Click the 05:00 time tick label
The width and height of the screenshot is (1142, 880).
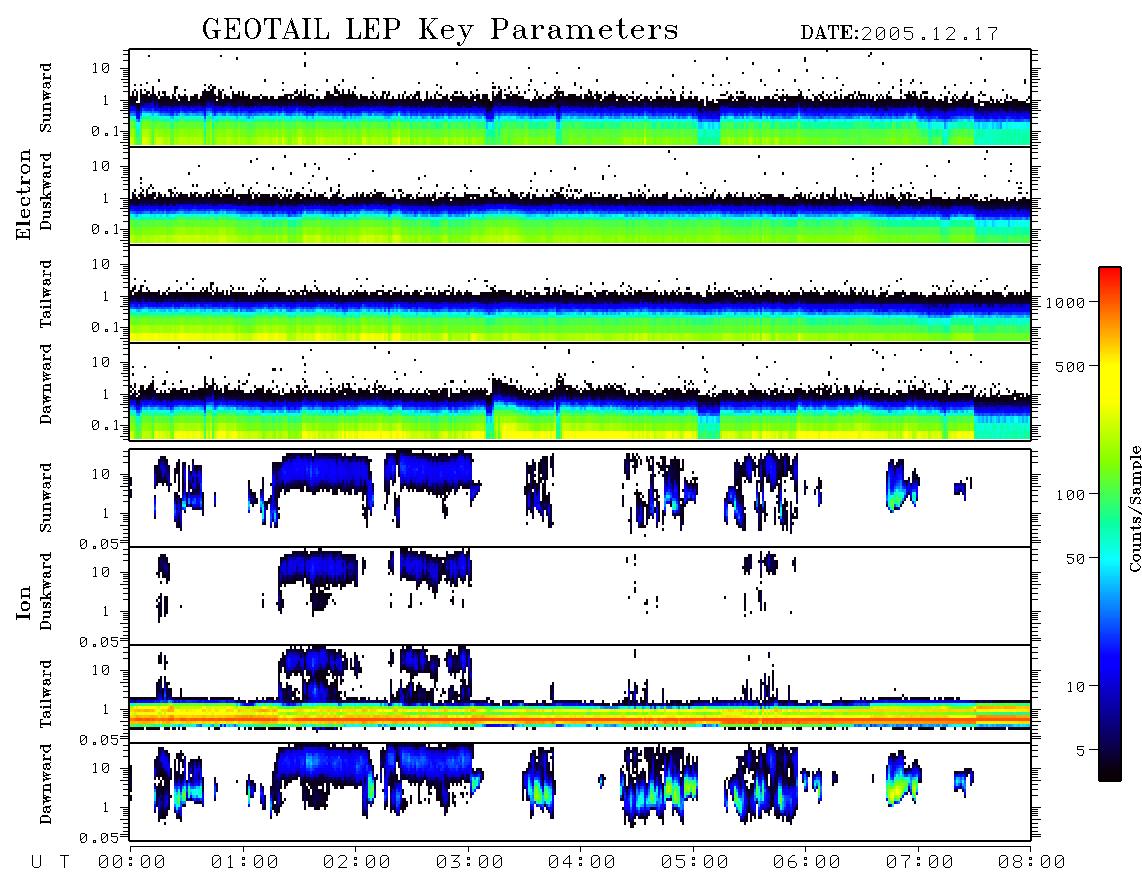coord(695,862)
